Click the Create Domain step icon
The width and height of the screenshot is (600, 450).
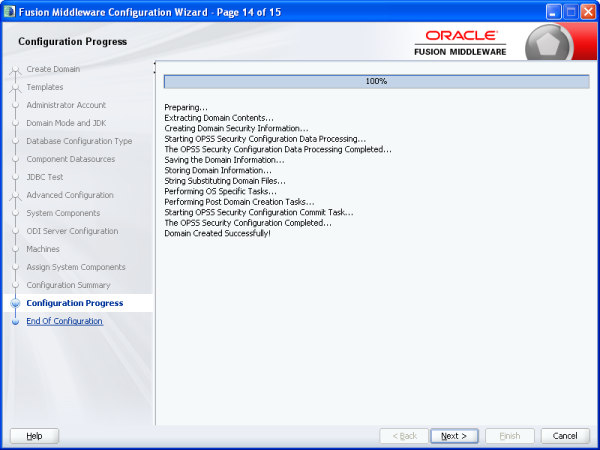(15, 70)
